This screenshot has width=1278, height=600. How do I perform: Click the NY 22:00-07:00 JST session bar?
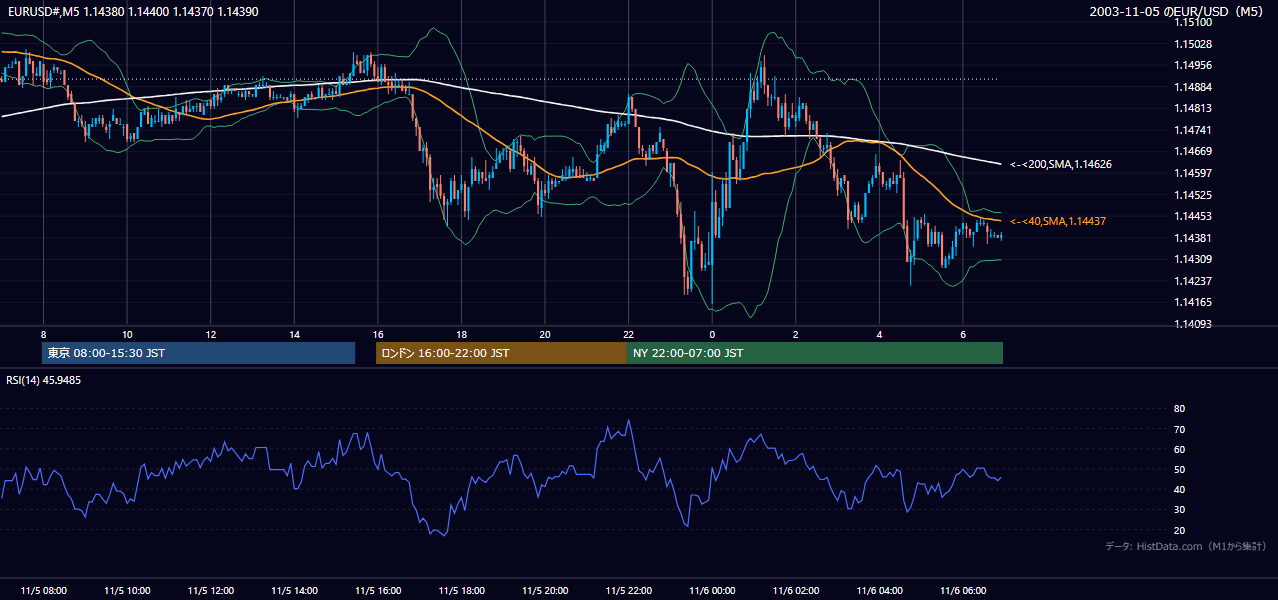point(815,353)
